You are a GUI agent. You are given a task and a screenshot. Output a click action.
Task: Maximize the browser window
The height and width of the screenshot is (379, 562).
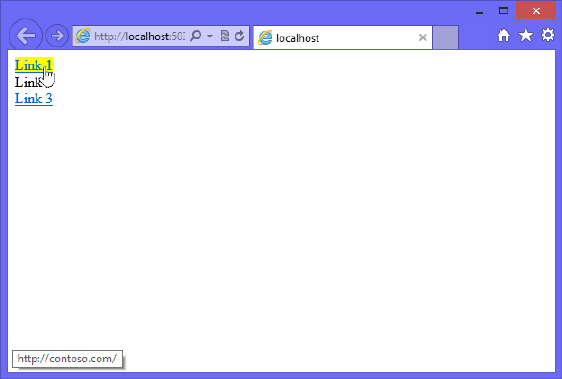click(x=504, y=11)
